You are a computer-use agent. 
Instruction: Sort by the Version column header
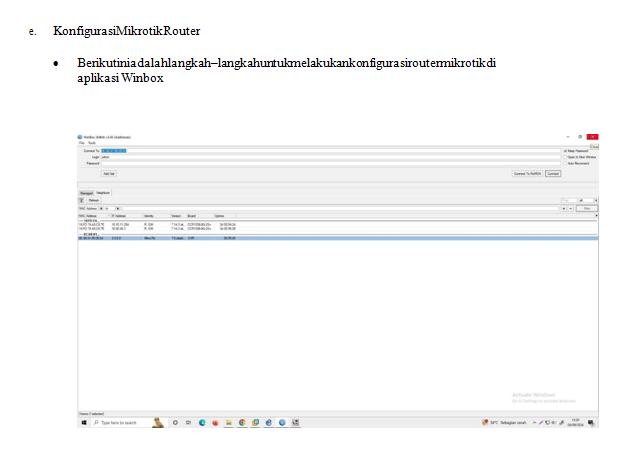(178, 216)
